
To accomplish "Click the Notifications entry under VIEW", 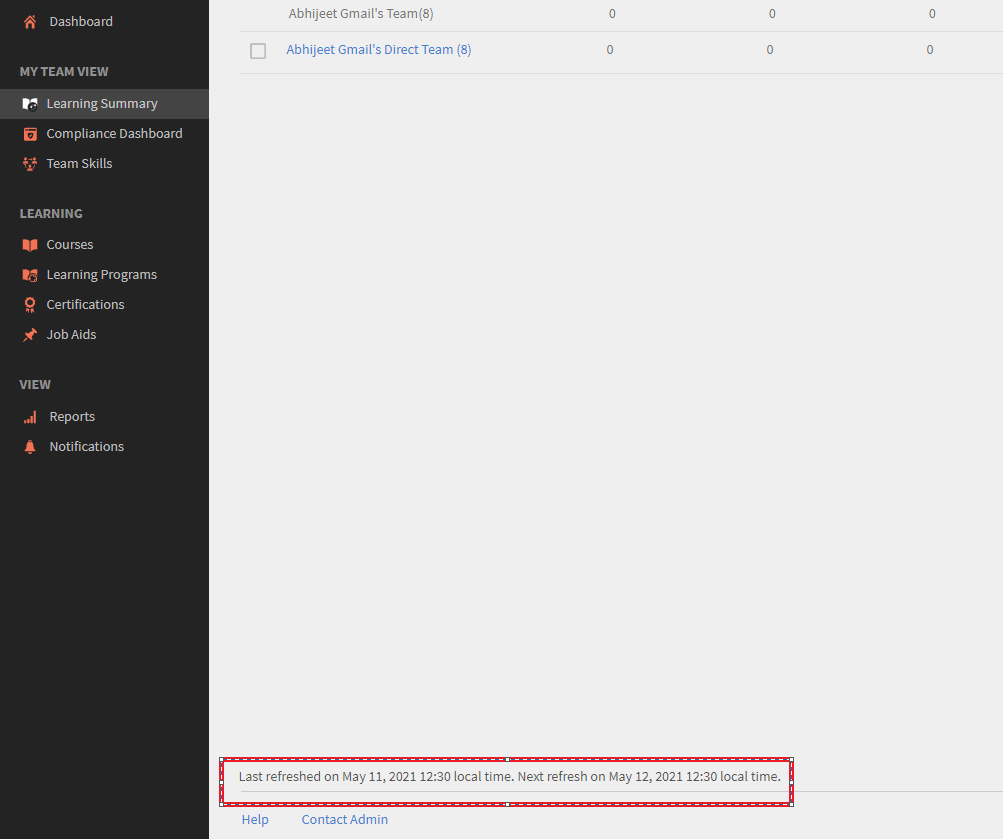I will point(86,446).
